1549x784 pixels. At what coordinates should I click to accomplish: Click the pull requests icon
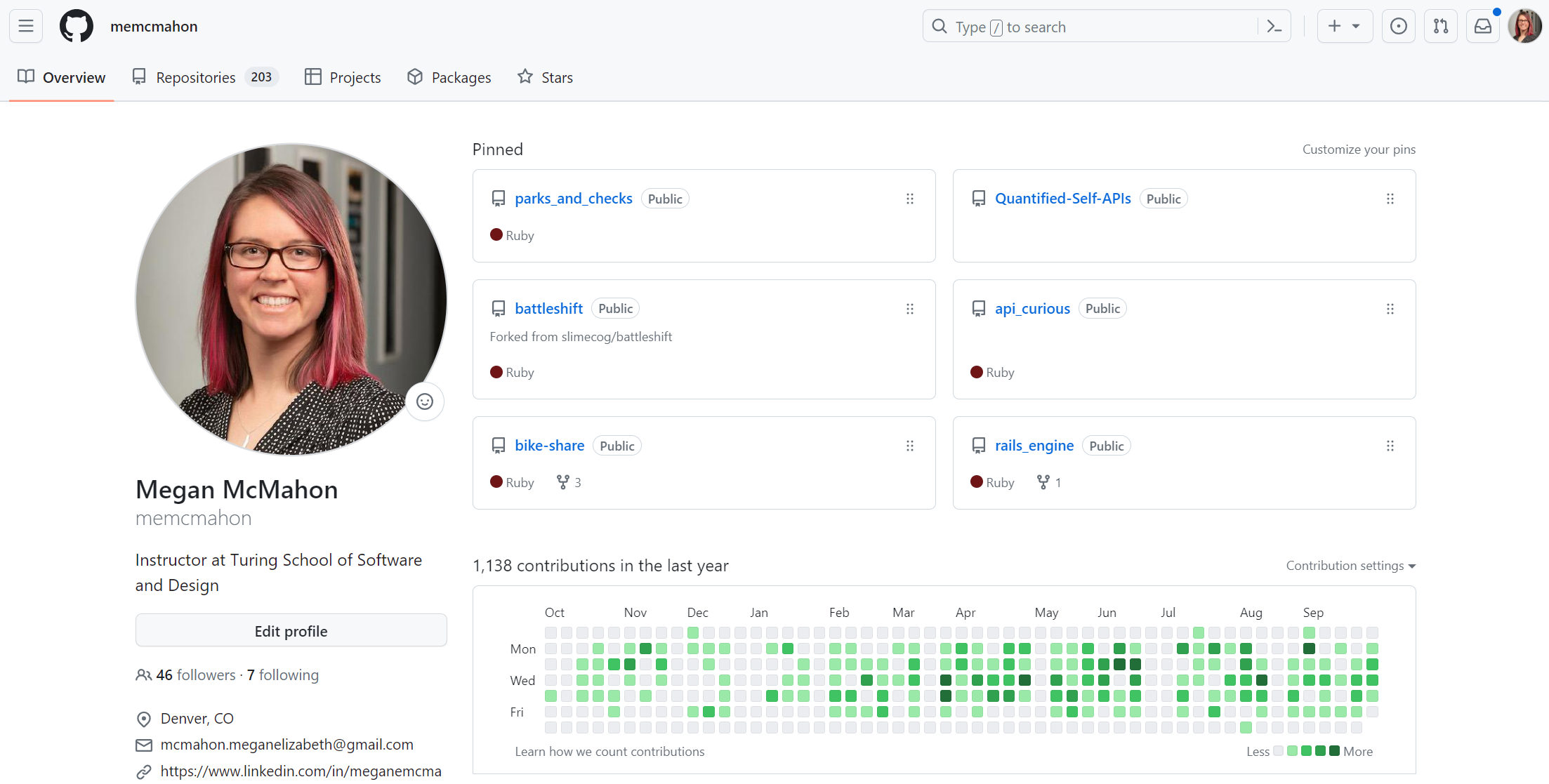pos(1441,27)
